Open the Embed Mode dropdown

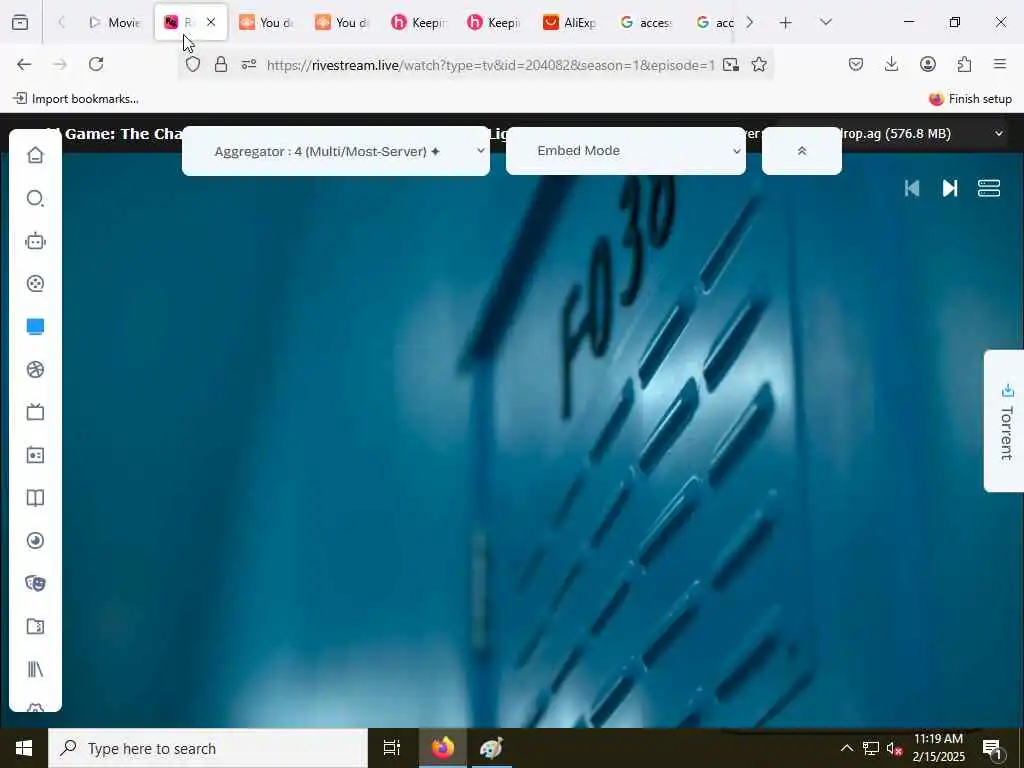coord(626,151)
